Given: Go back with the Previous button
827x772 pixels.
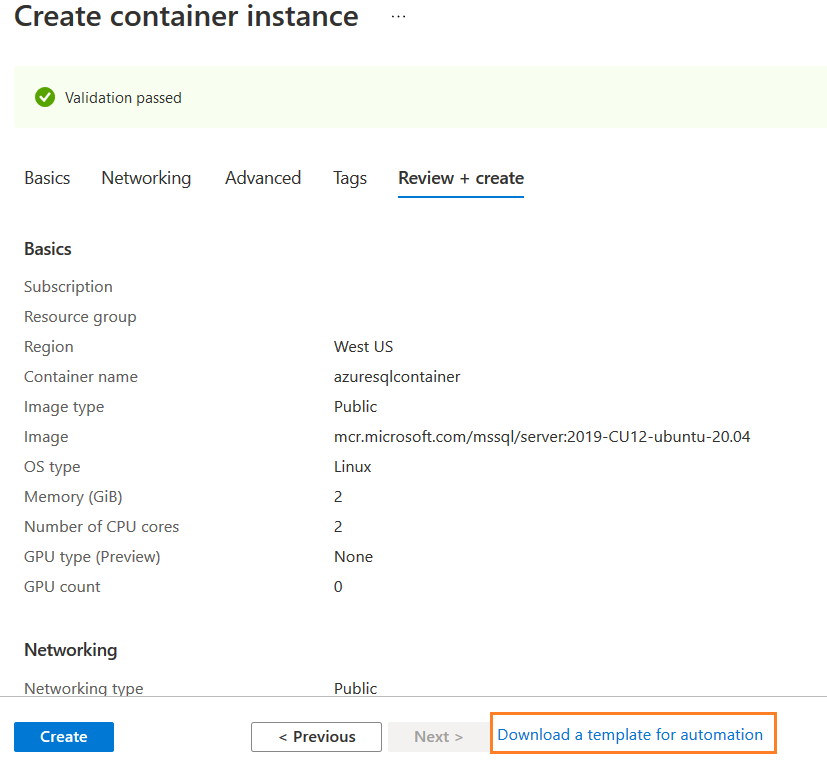Looking at the screenshot, I should (x=316, y=737).
